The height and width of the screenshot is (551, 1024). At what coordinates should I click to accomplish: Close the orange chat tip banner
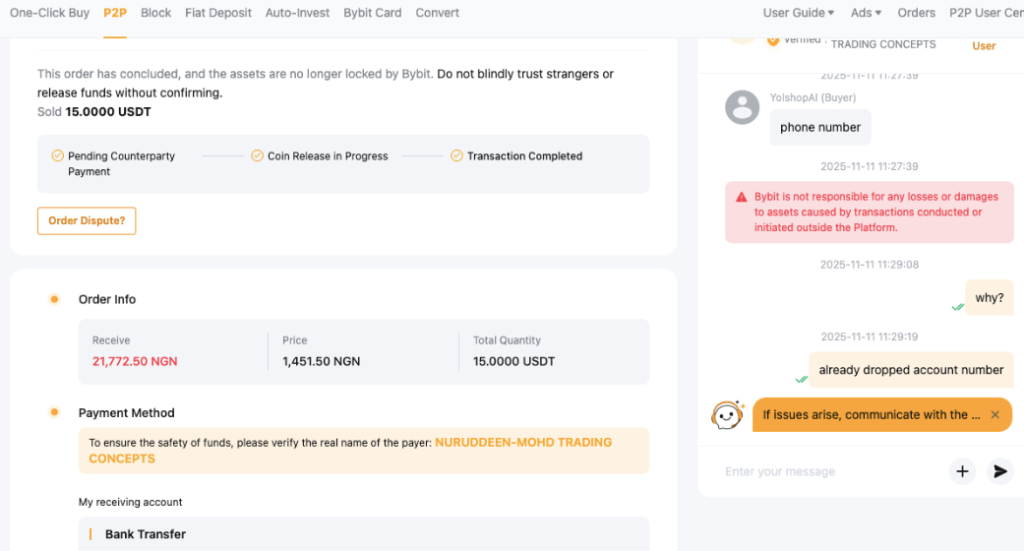(x=995, y=415)
